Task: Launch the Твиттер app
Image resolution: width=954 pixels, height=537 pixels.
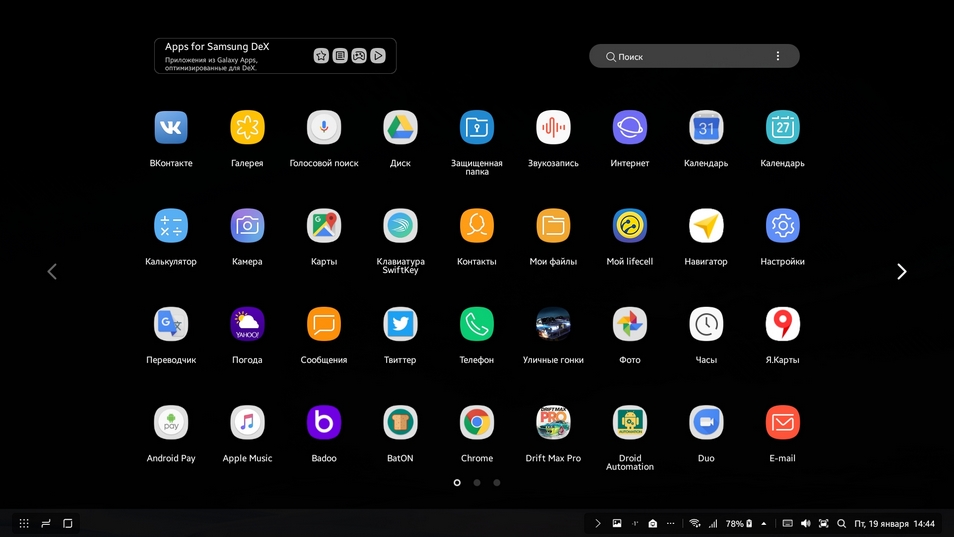Action: [x=400, y=324]
